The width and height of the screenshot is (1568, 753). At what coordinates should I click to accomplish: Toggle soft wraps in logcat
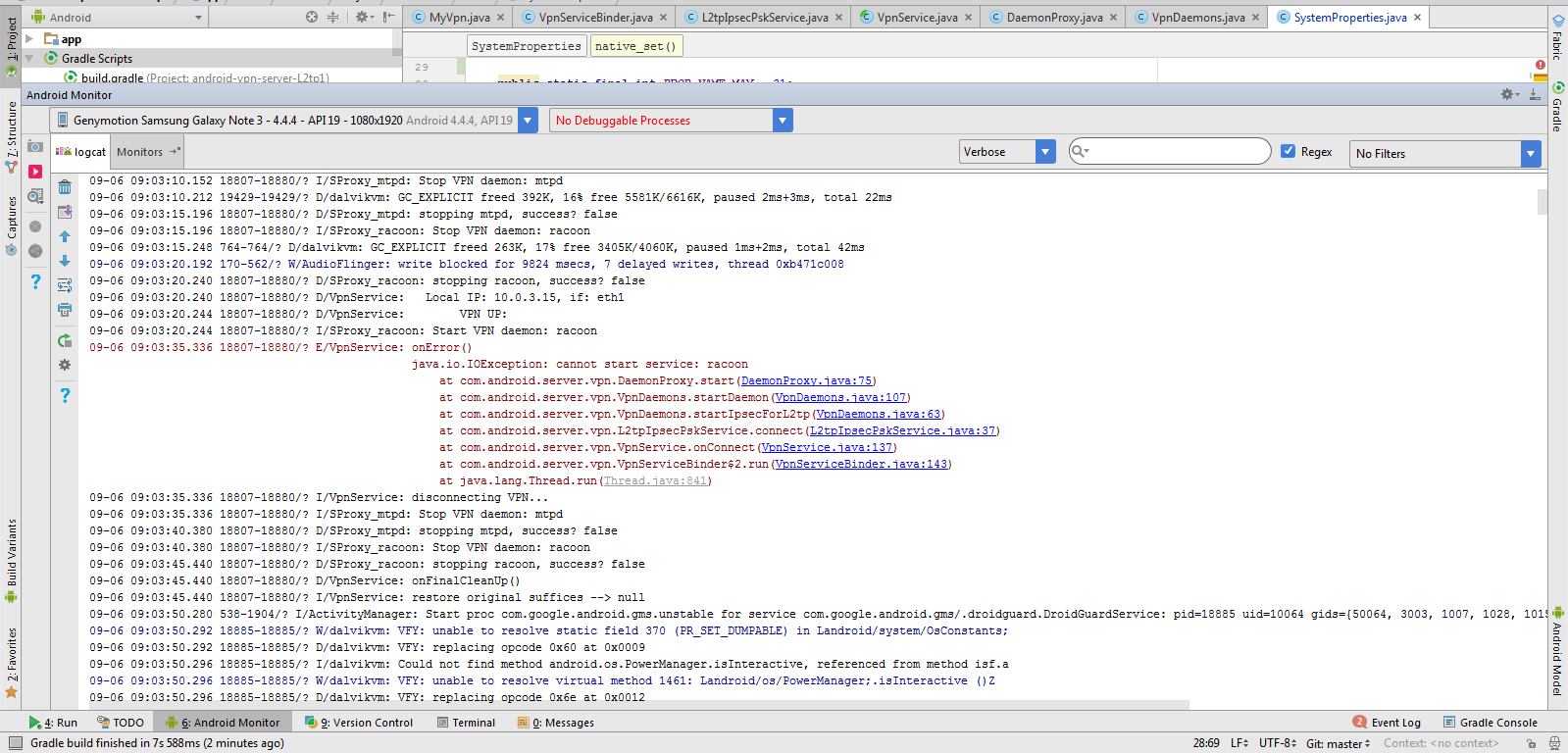[65, 285]
